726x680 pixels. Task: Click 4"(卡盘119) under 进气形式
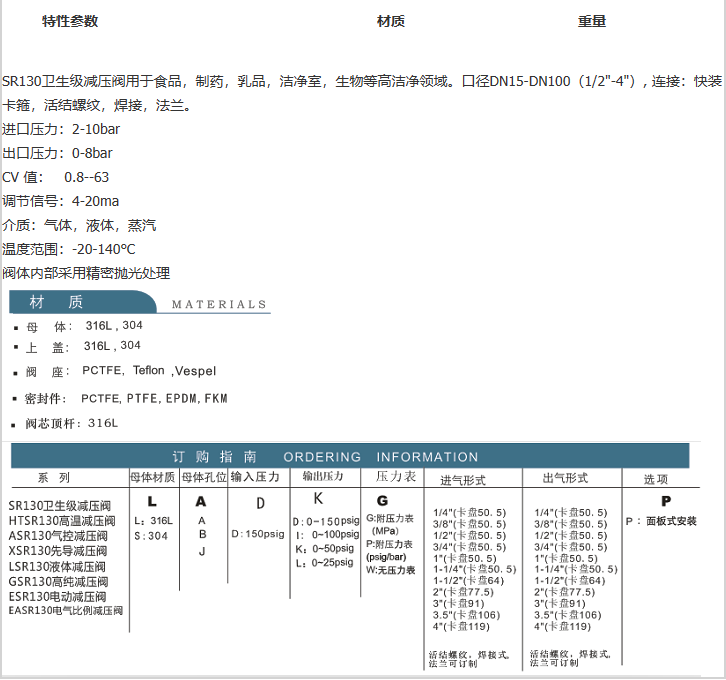pyautogui.click(x=461, y=627)
